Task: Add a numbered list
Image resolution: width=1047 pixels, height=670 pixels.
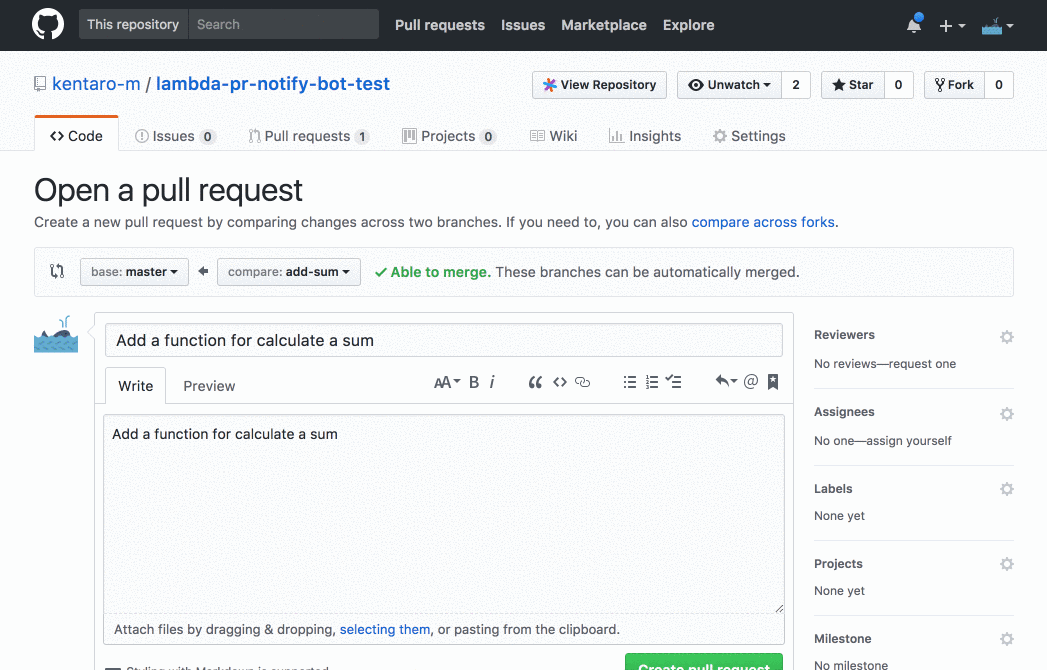Action: click(x=652, y=382)
